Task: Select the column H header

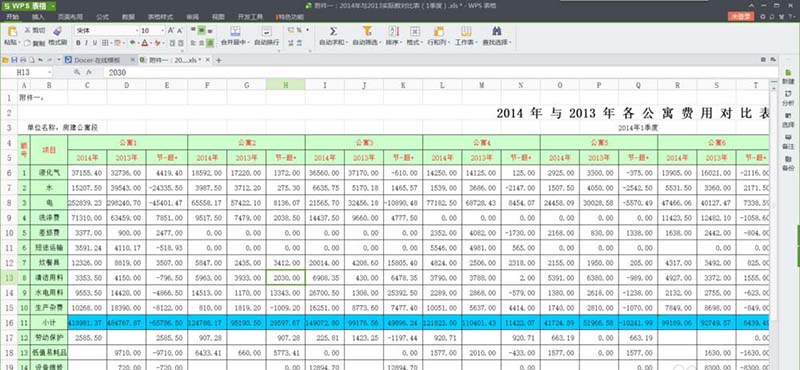Action: click(x=285, y=85)
